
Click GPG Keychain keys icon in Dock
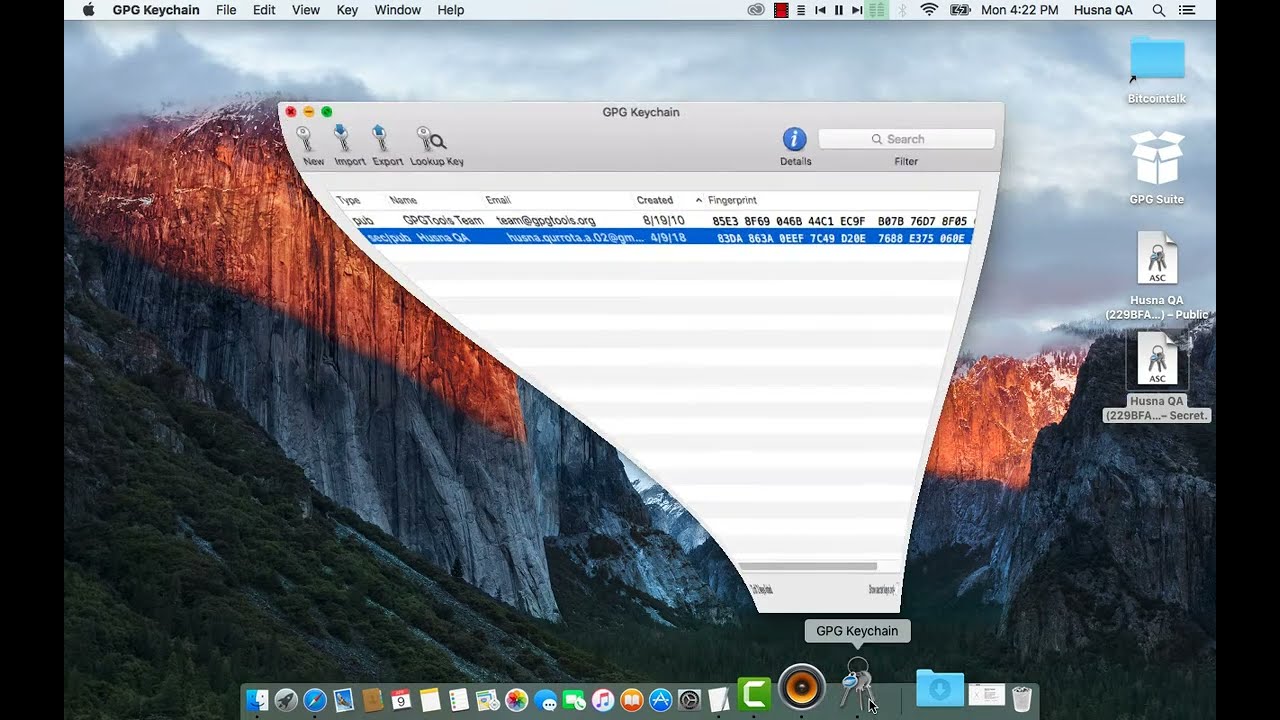[x=857, y=684]
